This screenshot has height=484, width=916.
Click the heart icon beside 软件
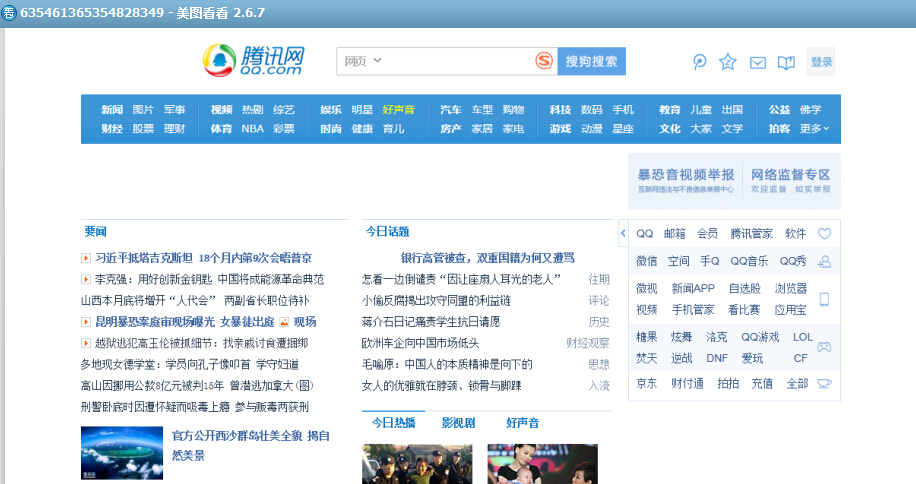click(x=824, y=234)
